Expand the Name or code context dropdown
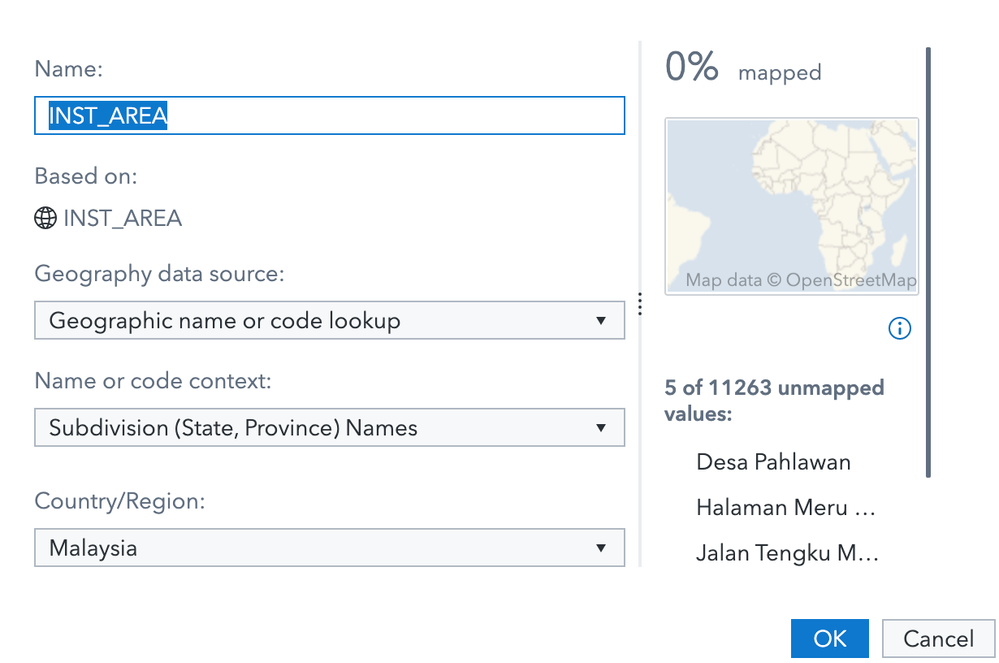This screenshot has width=999, height=663. tap(330, 428)
